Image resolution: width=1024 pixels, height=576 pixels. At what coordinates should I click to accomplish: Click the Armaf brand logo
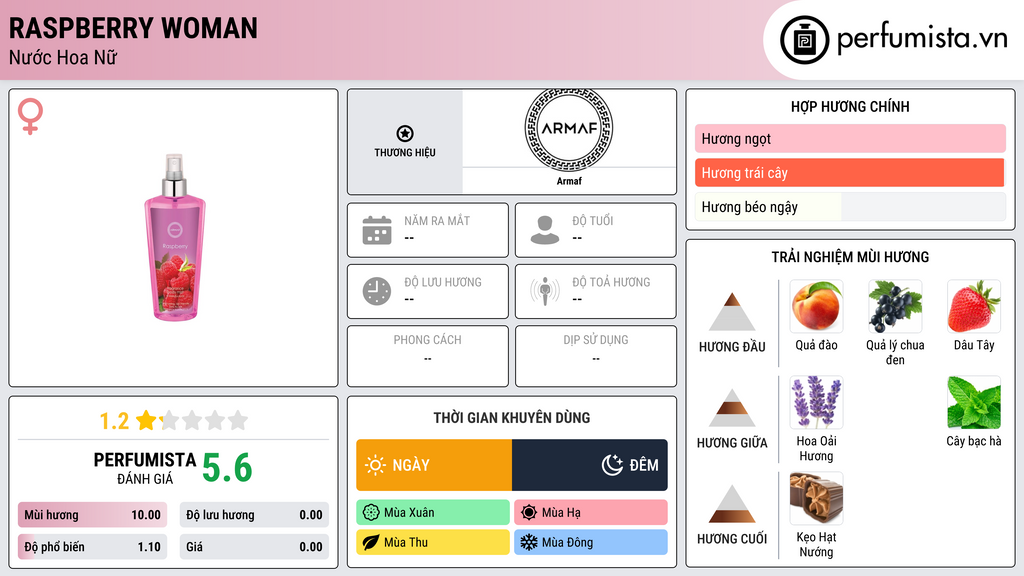568,129
